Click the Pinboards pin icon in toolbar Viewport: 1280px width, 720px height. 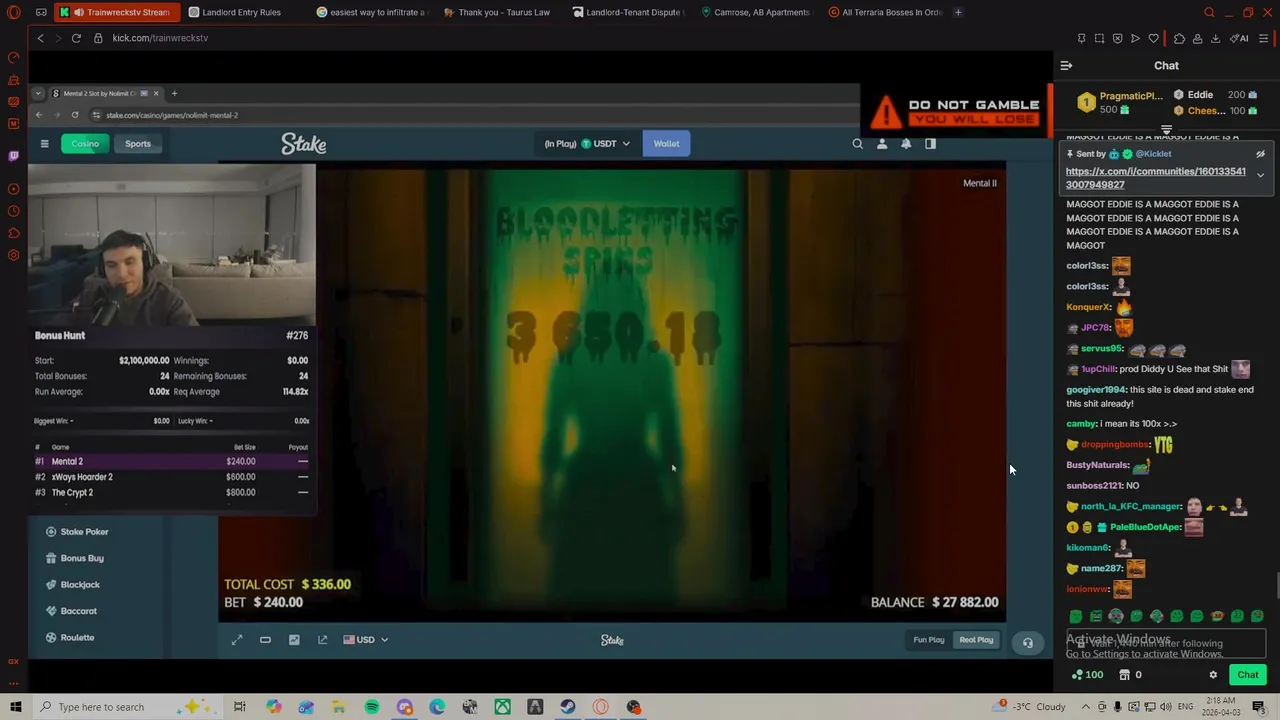[x=1081, y=38]
